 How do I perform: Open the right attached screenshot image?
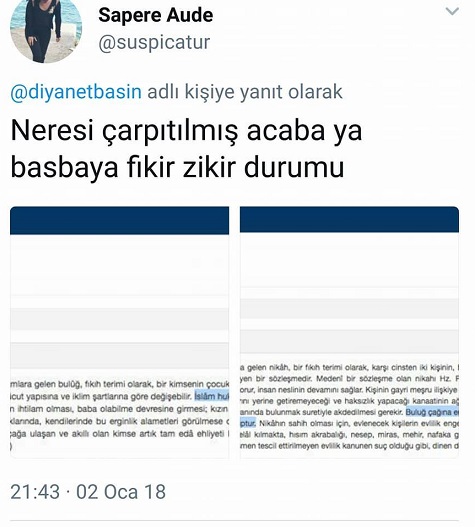tap(349, 332)
